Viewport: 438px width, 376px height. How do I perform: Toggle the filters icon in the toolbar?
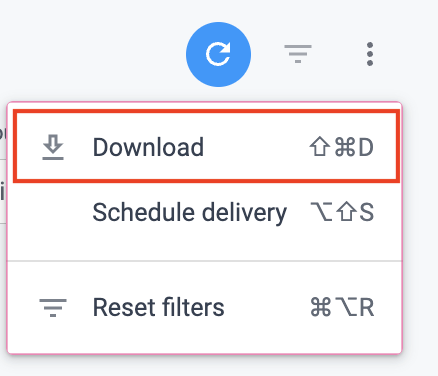[298, 54]
